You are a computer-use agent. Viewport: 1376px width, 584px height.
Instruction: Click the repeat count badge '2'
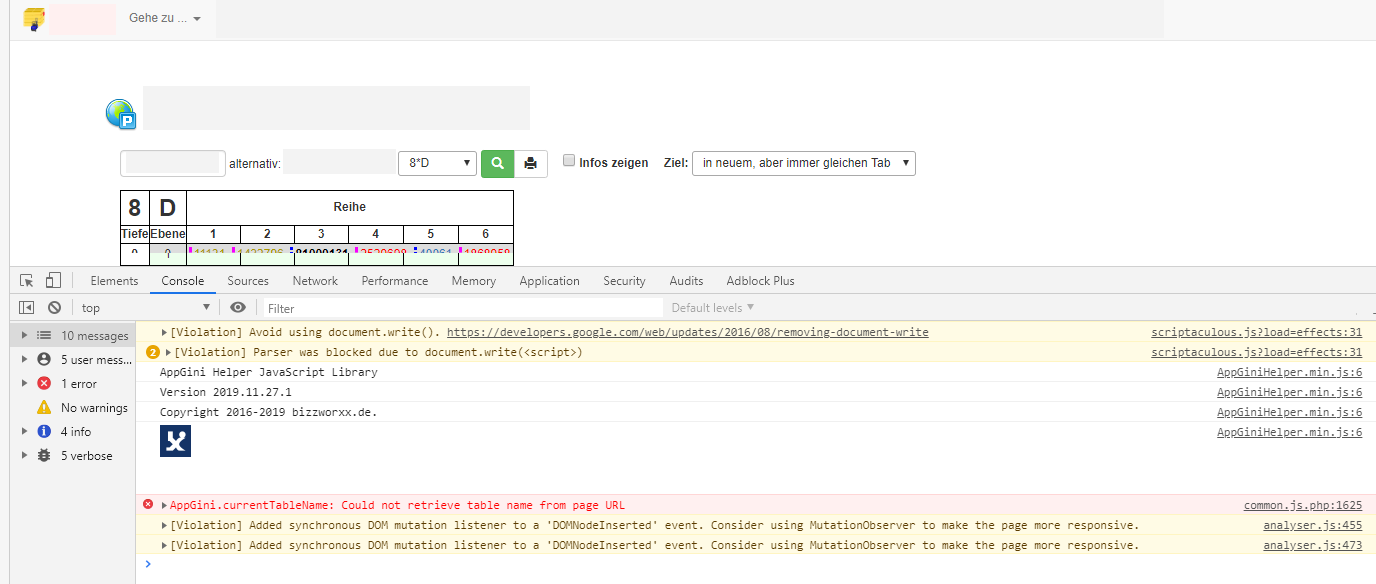[x=153, y=352]
